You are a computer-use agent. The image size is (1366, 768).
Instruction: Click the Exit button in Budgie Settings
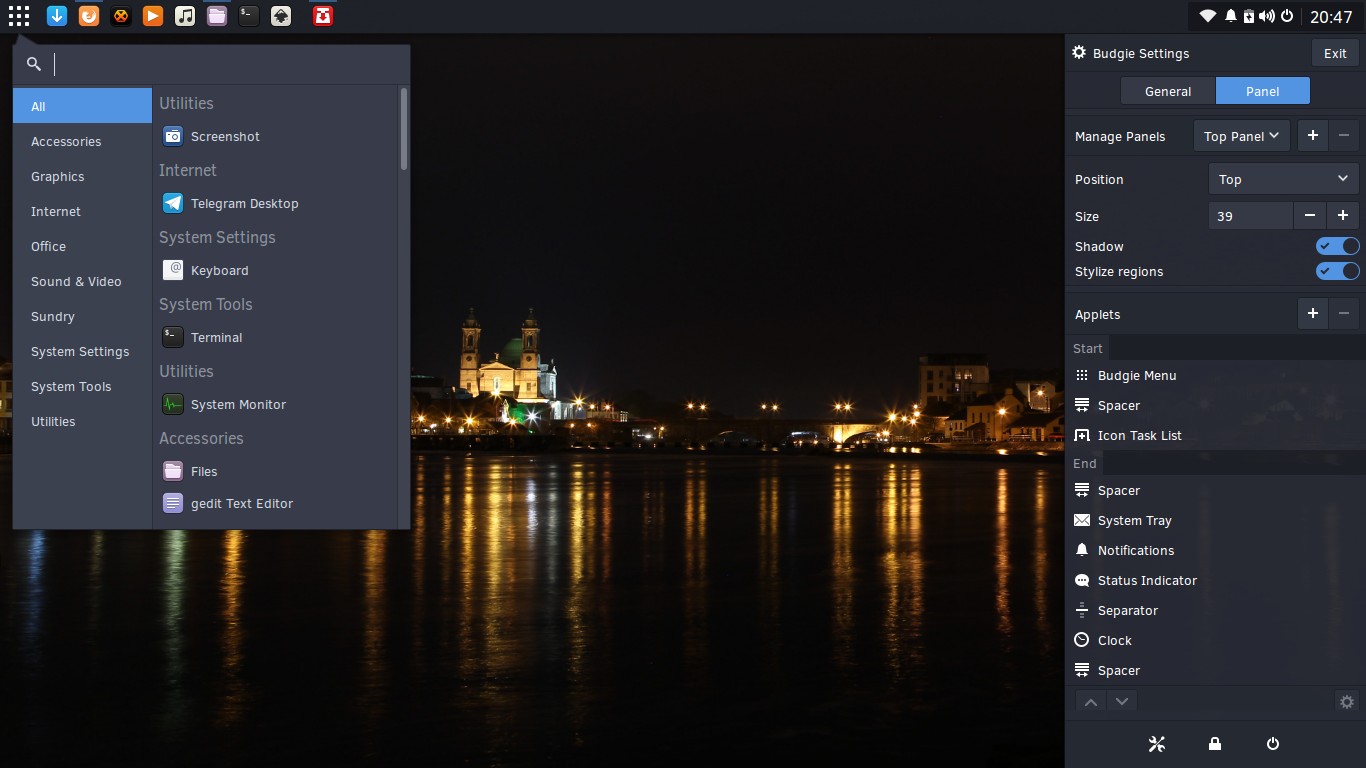click(1334, 53)
